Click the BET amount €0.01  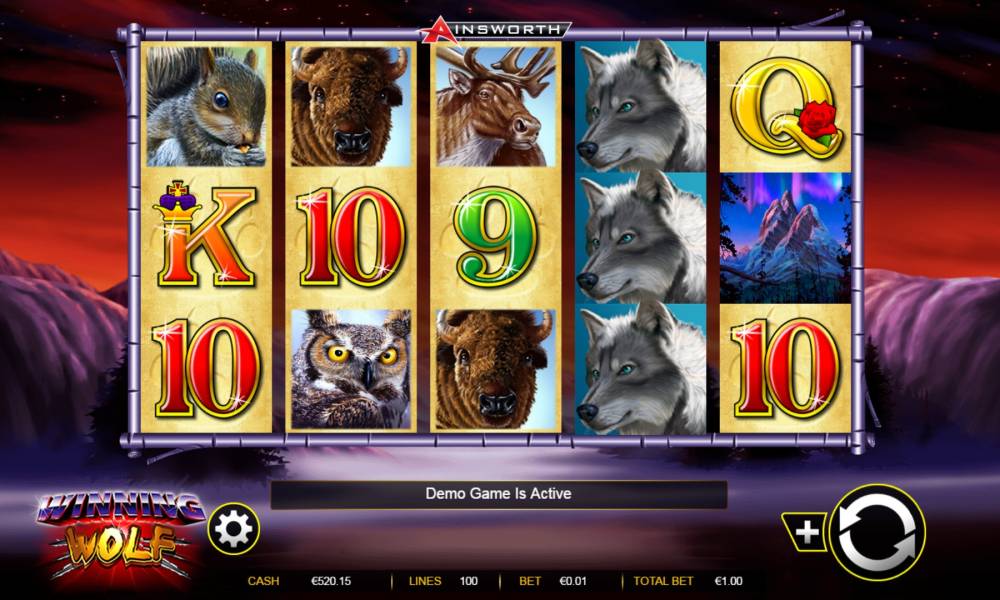point(572,581)
